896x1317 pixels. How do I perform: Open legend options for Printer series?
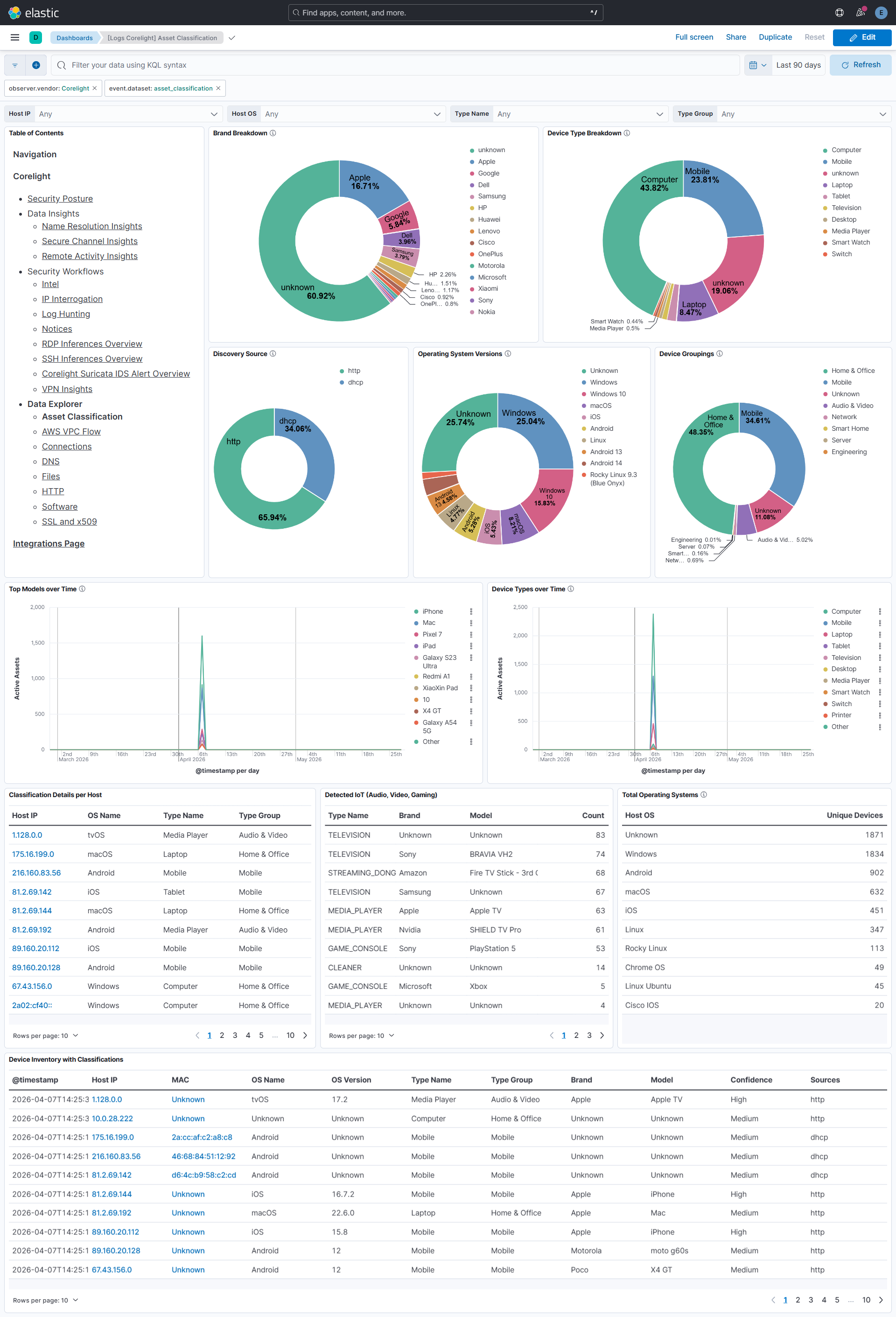click(880, 715)
